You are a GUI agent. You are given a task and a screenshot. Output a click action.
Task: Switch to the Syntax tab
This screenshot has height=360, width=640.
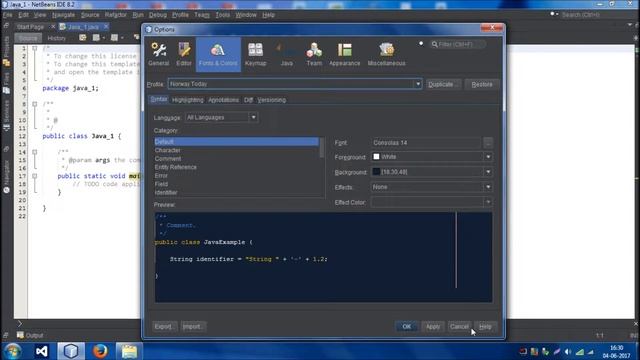pyautogui.click(x=159, y=100)
